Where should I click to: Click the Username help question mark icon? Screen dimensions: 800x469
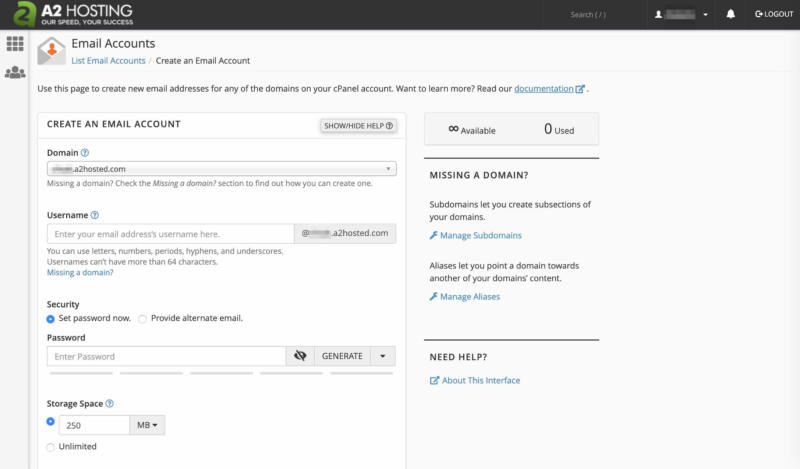point(95,215)
